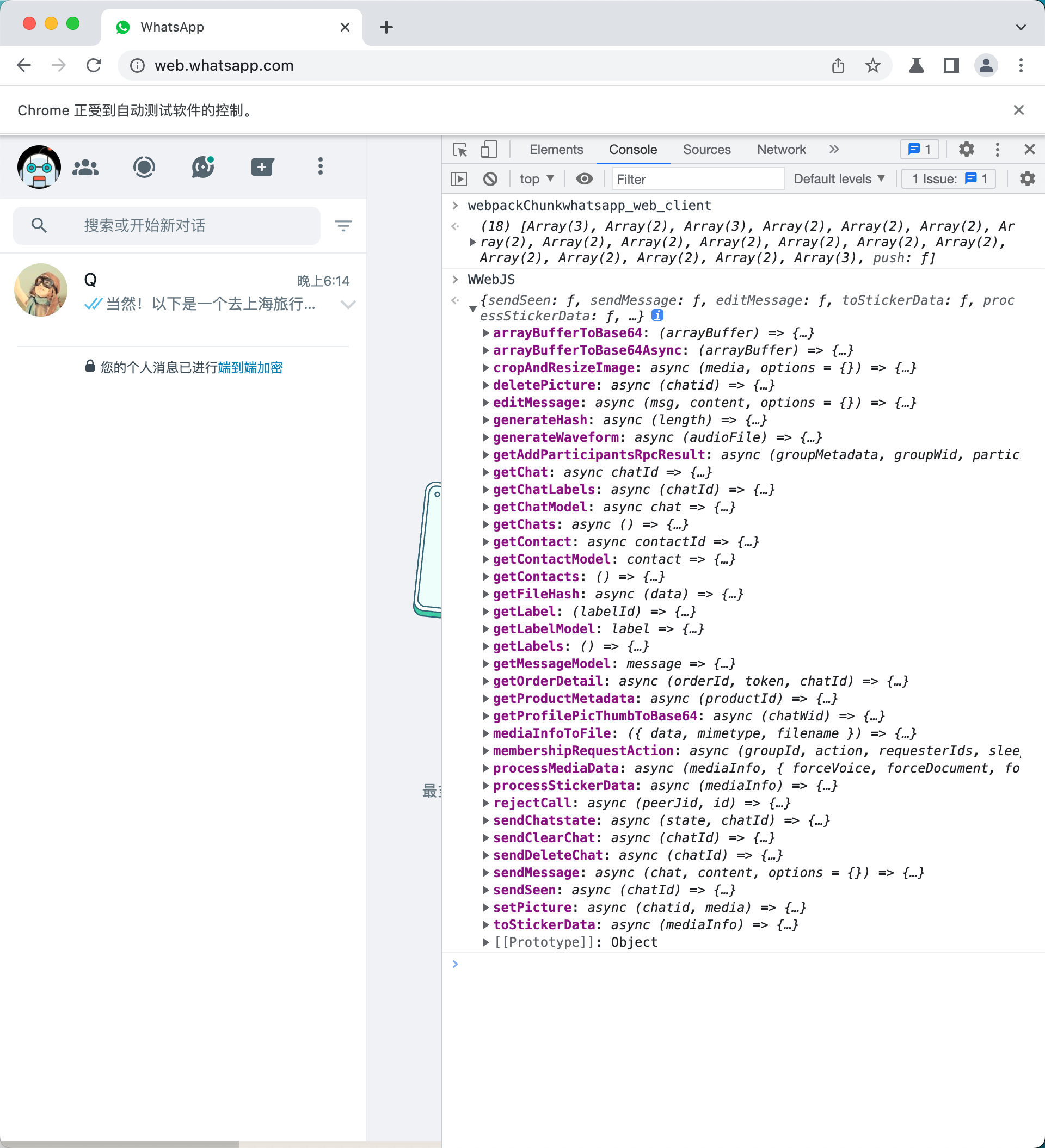The image size is (1045, 1148).
Task: Expand the [[Prototype]] entry
Action: 485,942
